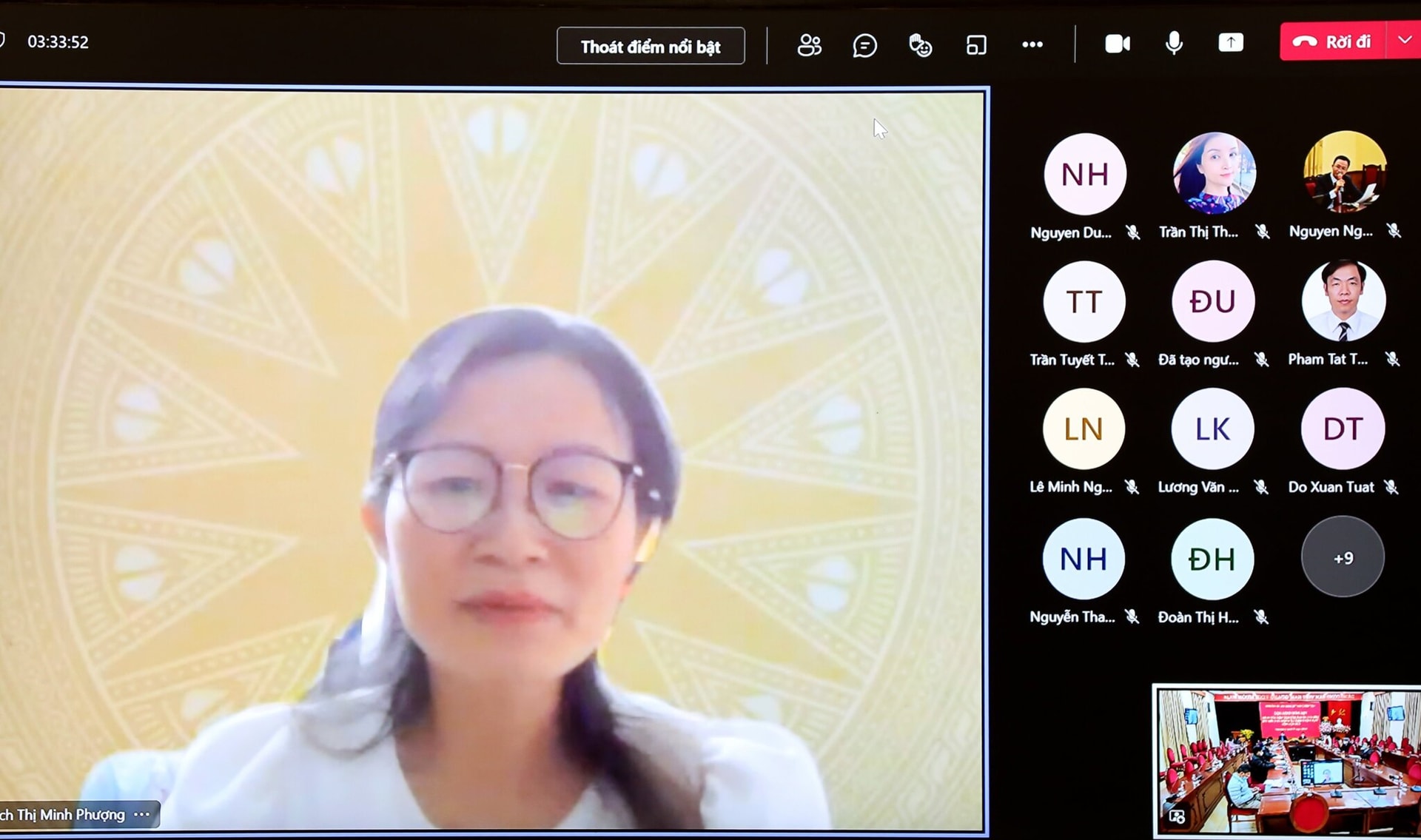Select the TT avatar of Trần Tuyết T...

point(1084,302)
